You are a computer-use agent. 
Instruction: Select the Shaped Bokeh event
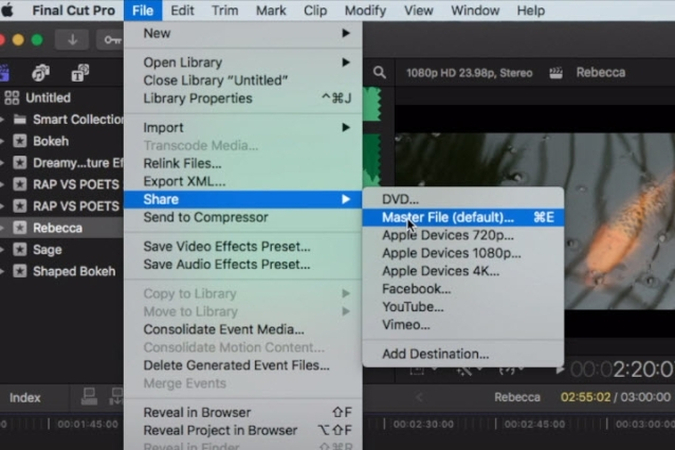click(x=74, y=271)
